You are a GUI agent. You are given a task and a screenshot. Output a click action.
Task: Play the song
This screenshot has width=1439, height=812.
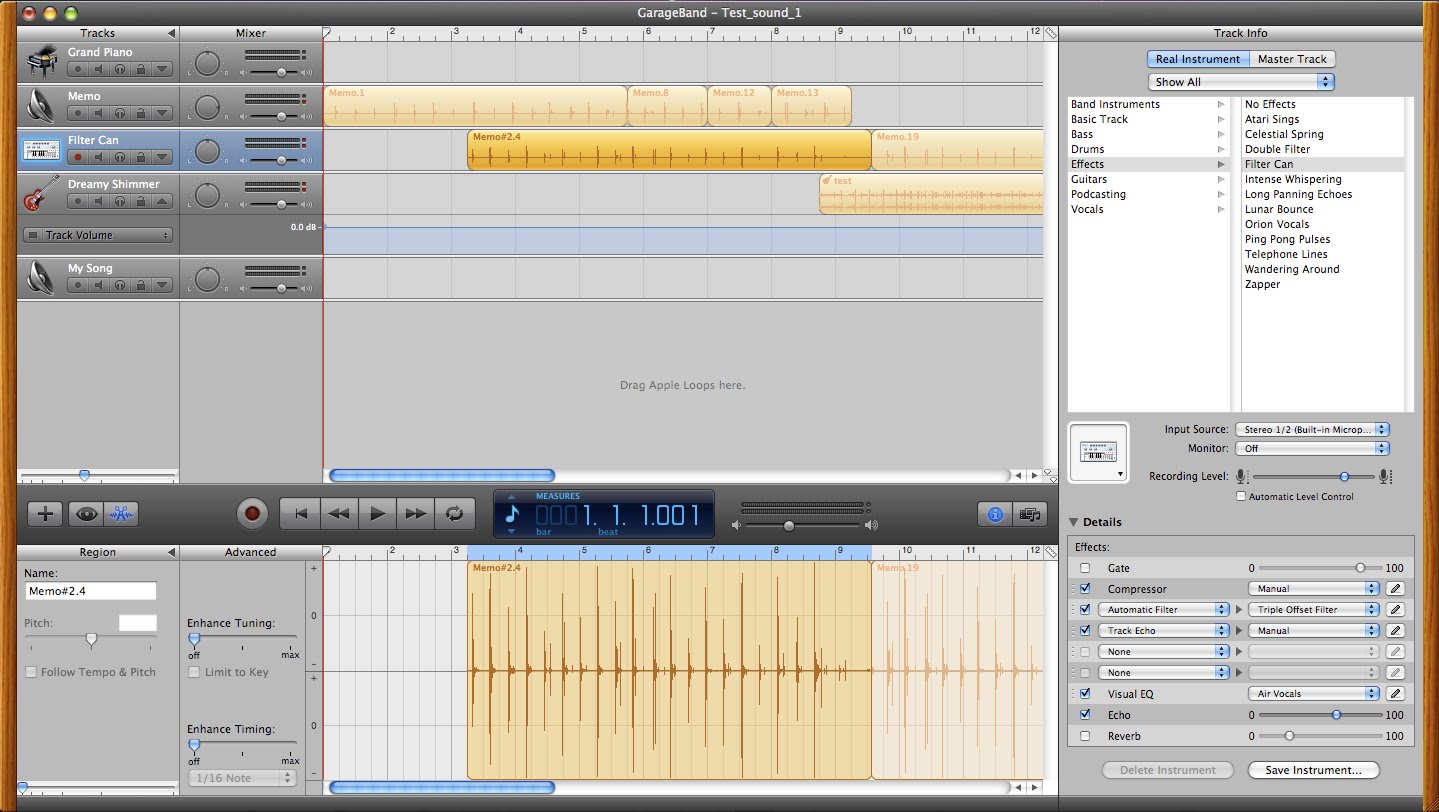[x=377, y=514]
